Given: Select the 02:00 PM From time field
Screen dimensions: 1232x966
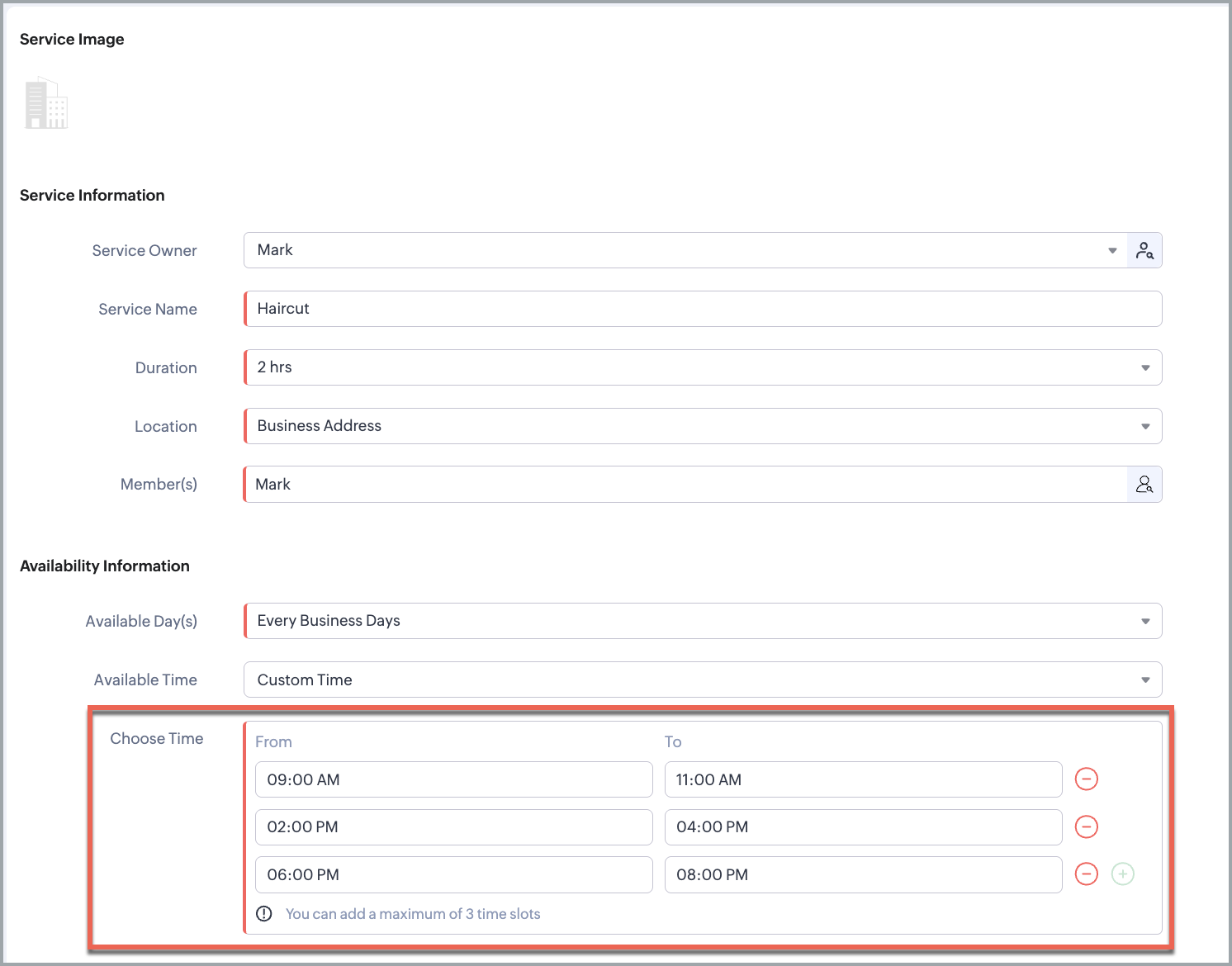Looking at the screenshot, I should [454, 827].
